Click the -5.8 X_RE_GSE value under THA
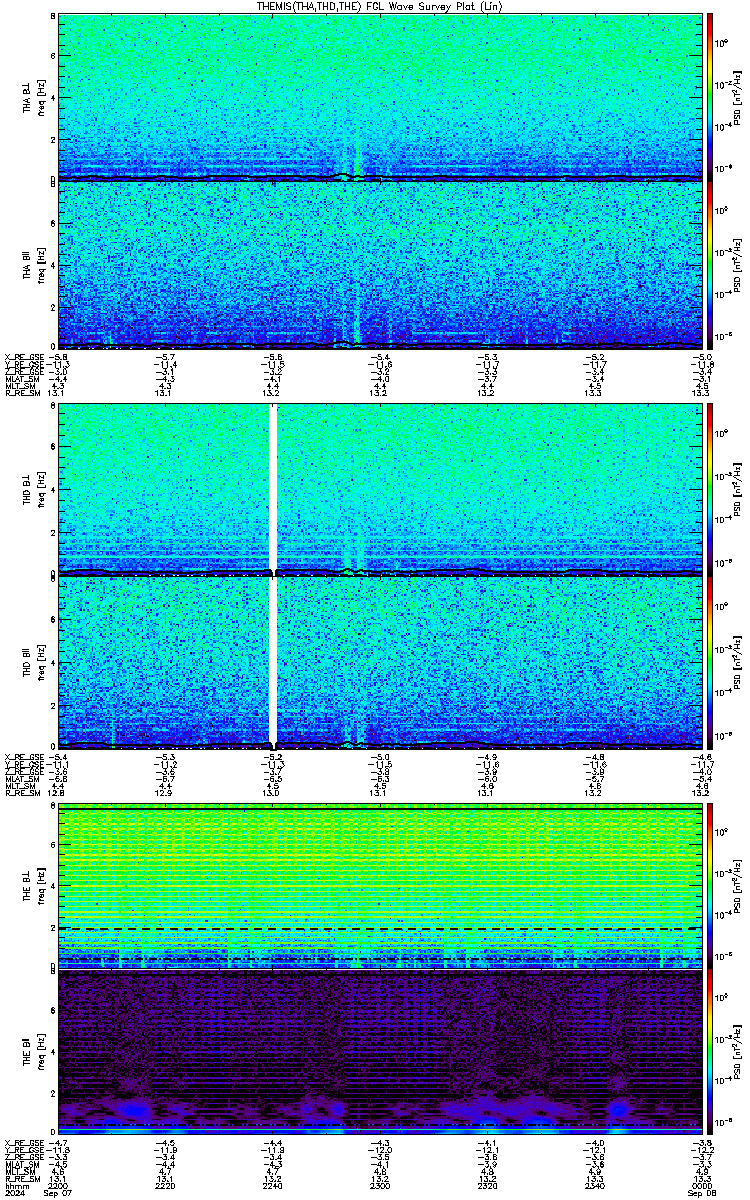This screenshot has width=750, height=1200. click(x=58, y=357)
